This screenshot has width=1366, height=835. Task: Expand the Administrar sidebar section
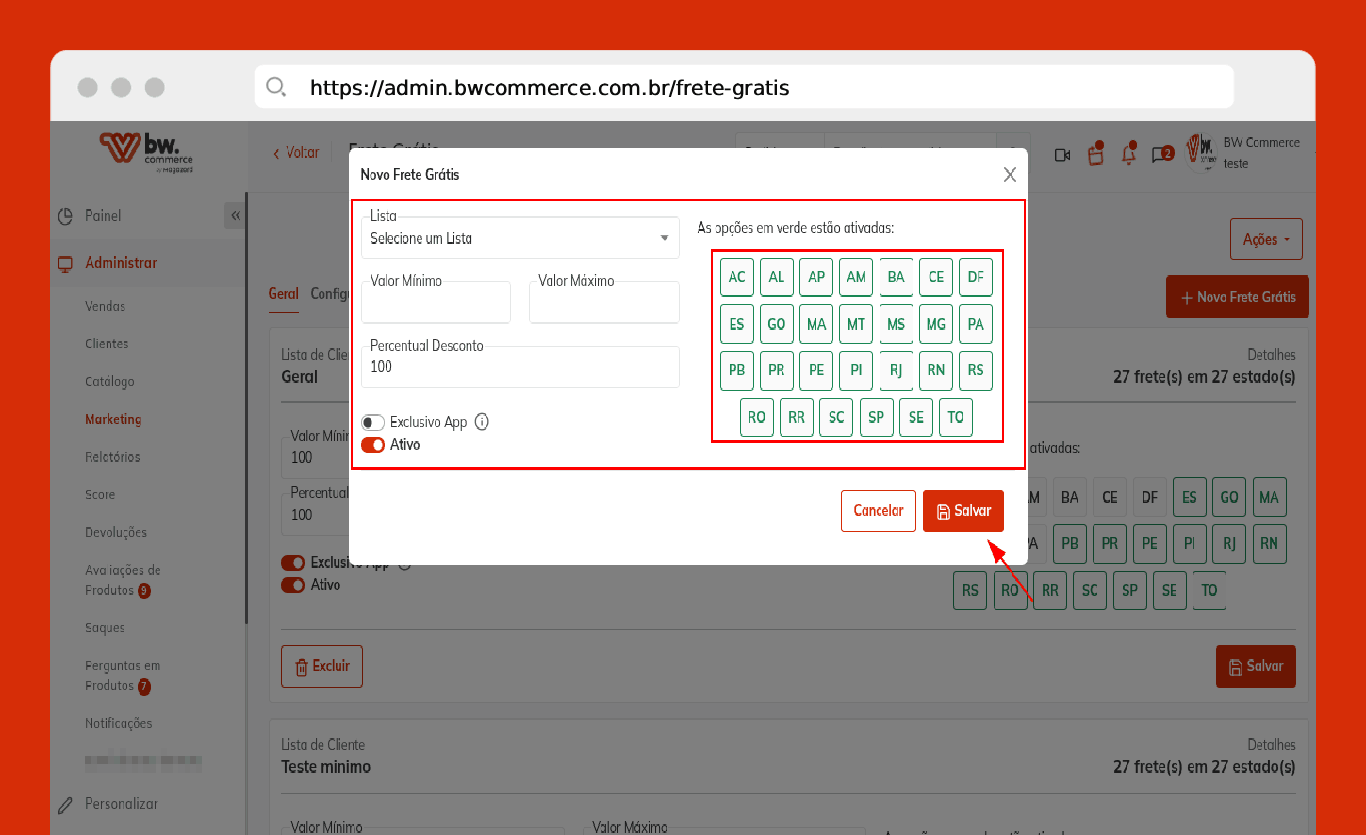coord(121,263)
